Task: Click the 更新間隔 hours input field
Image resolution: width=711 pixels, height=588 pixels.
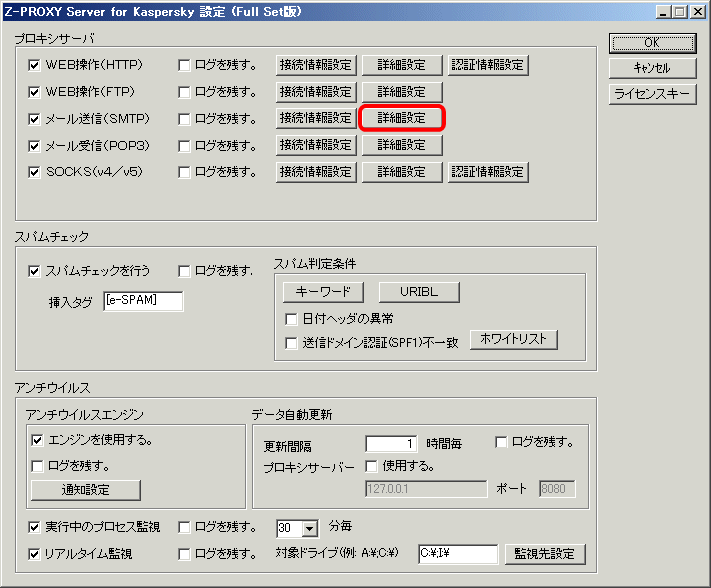Action: click(x=392, y=443)
